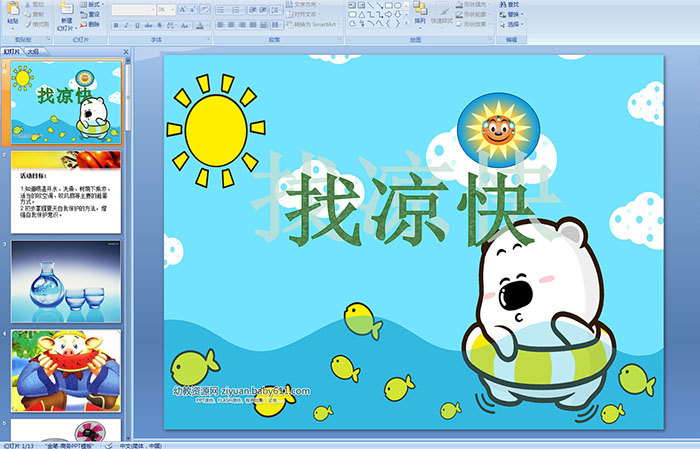The image size is (700, 449).
Task: Click the Clear Formatting eraser icon
Action: (204, 10)
